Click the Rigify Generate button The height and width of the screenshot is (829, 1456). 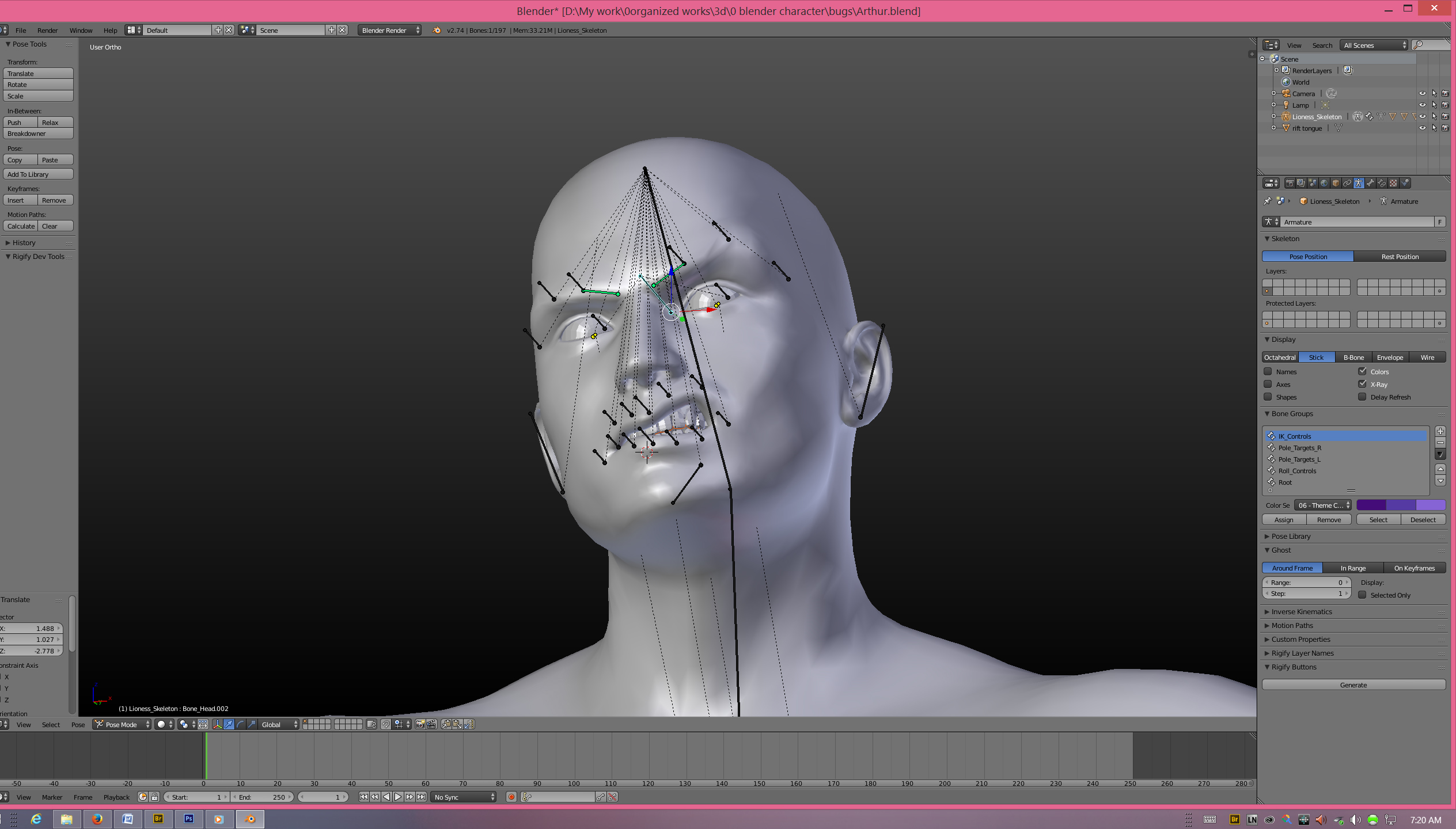click(1353, 685)
